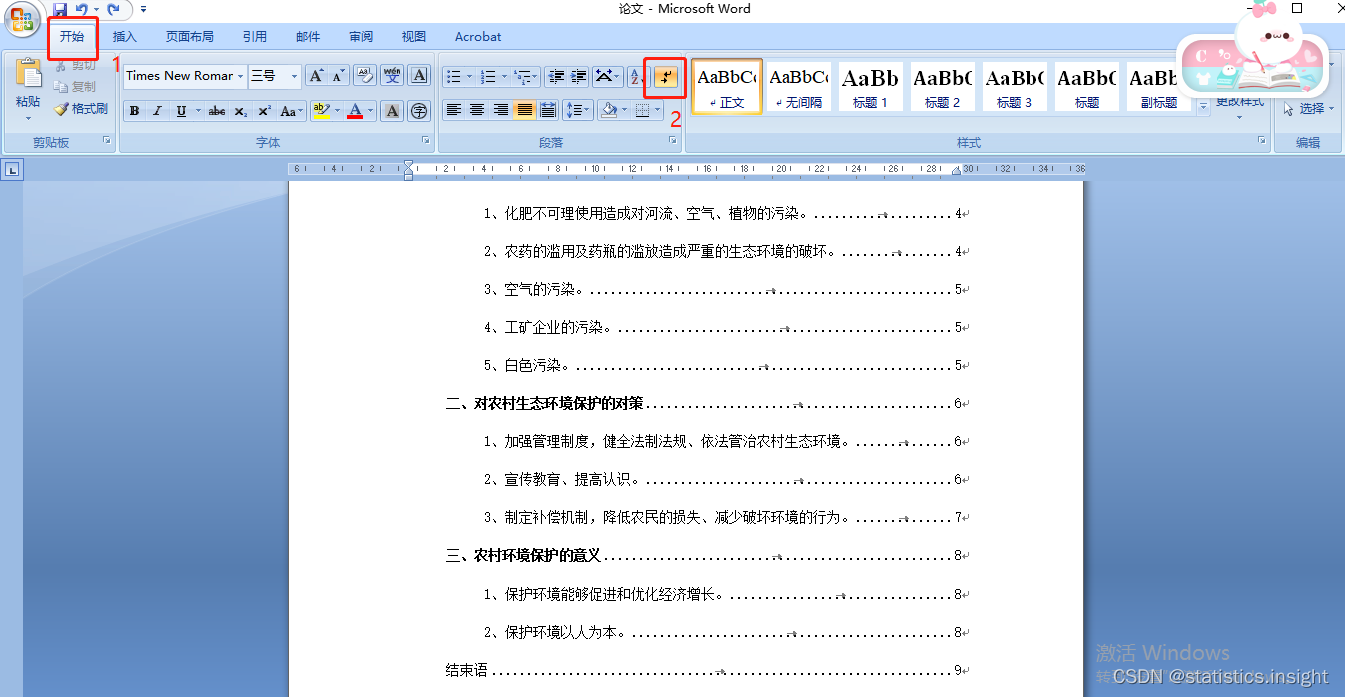Redo the last action
Image resolution: width=1345 pixels, height=697 pixels.
[113, 9]
